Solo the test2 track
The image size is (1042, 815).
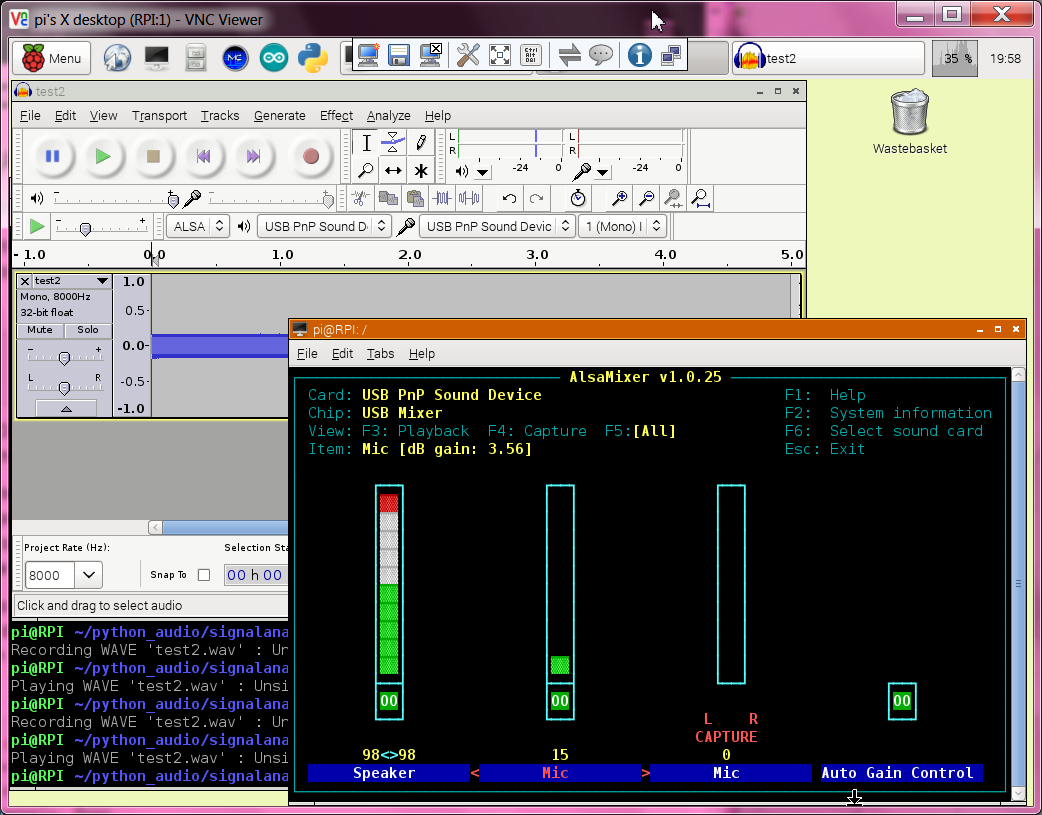pyautogui.click(x=88, y=330)
